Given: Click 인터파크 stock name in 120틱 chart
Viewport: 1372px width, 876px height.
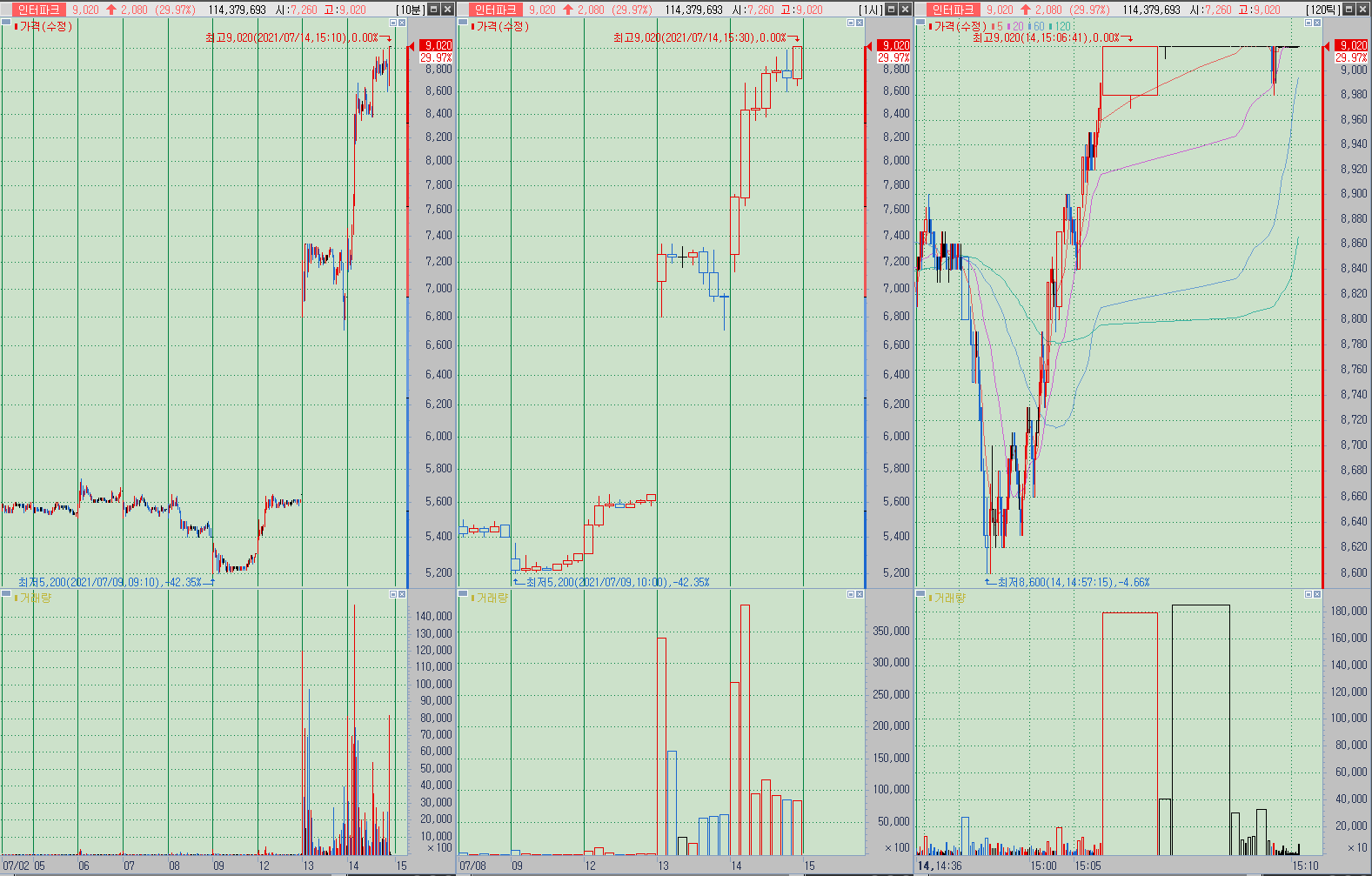Looking at the screenshot, I should tap(953, 10).
